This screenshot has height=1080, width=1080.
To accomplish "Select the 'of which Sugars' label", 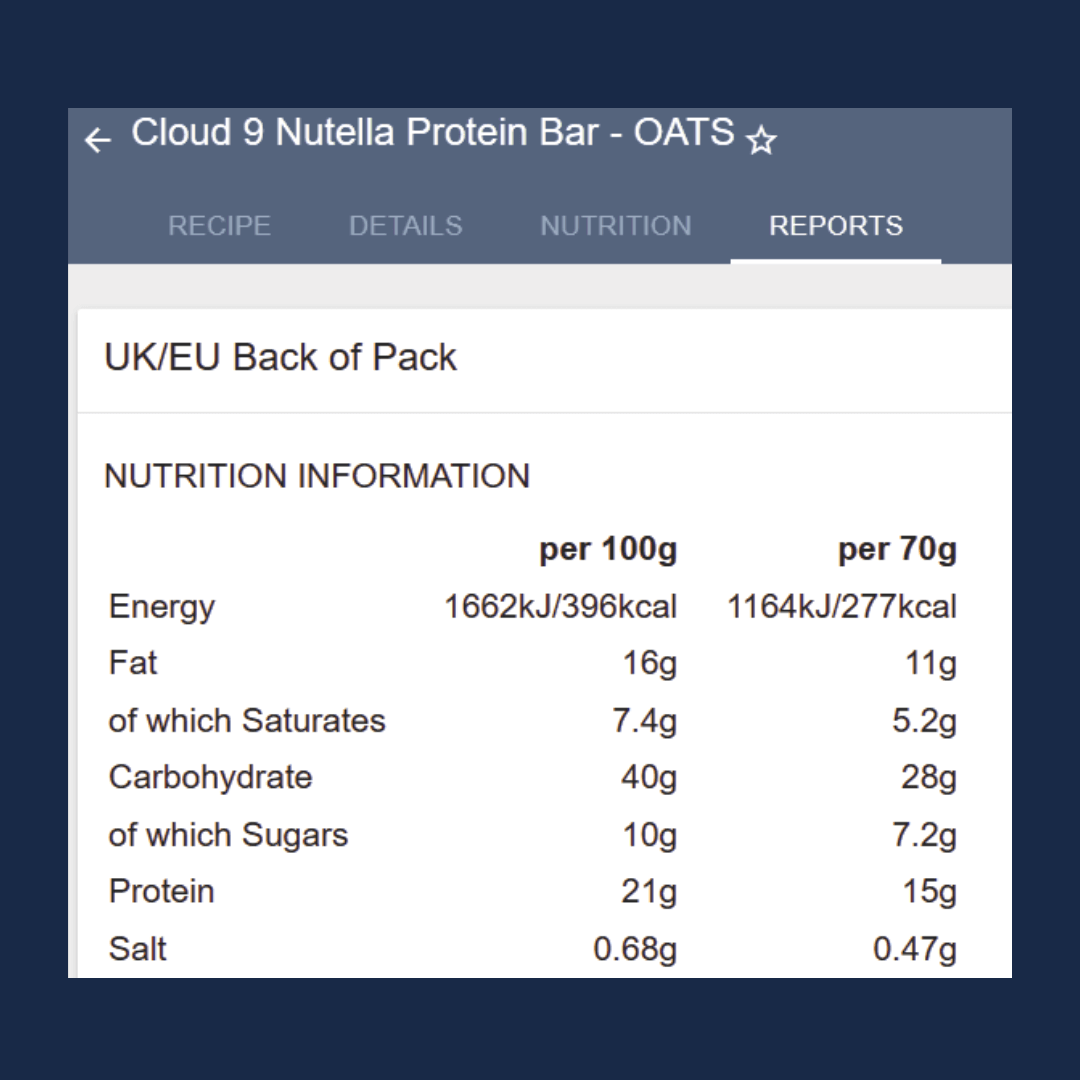I will (228, 835).
